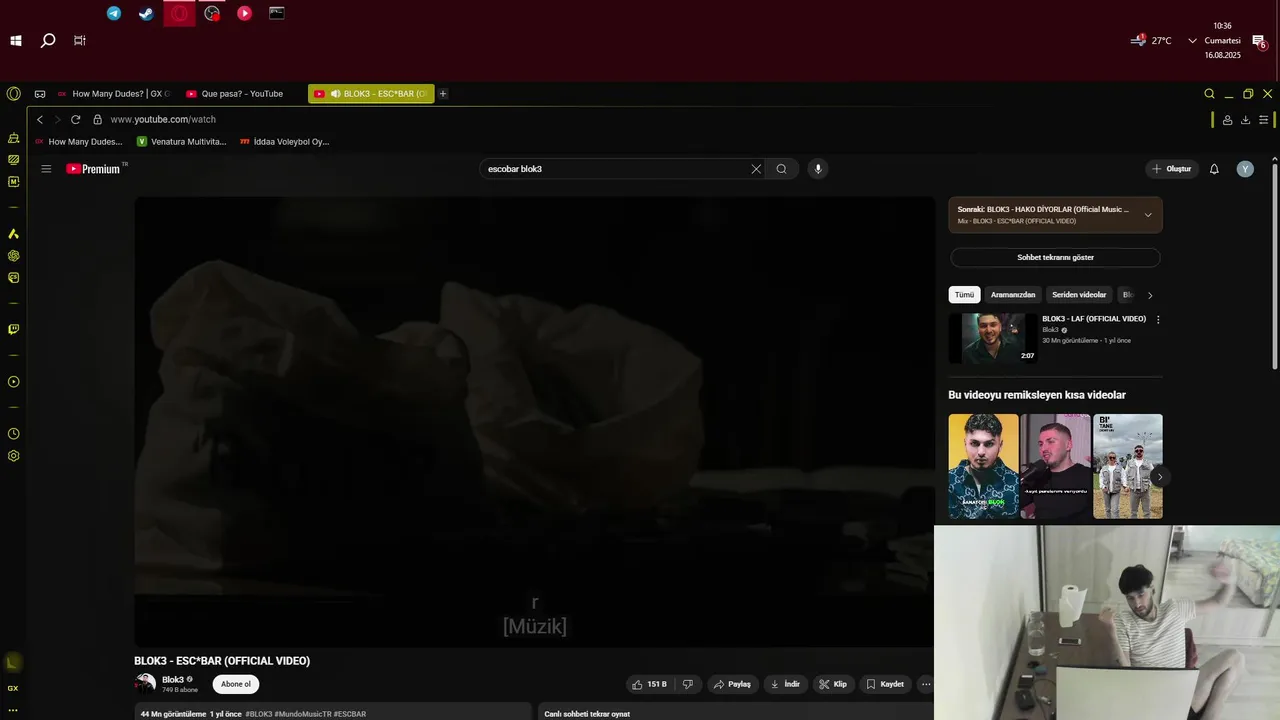The height and width of the screenshot is (720, 1280).
Task: Subscribe with the Abone ol button
Action: tap(236, 684)
